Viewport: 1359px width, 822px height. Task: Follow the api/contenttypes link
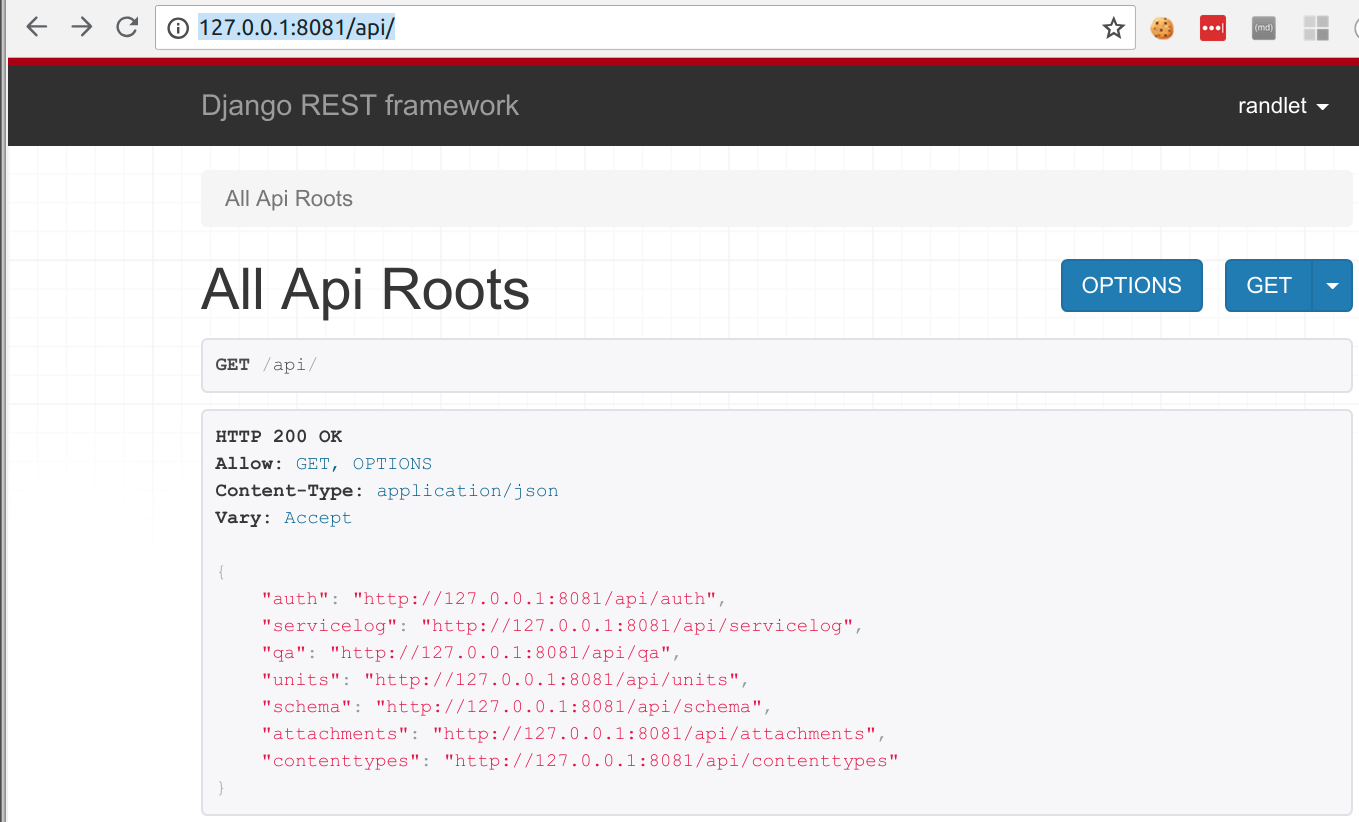point(671,761)
